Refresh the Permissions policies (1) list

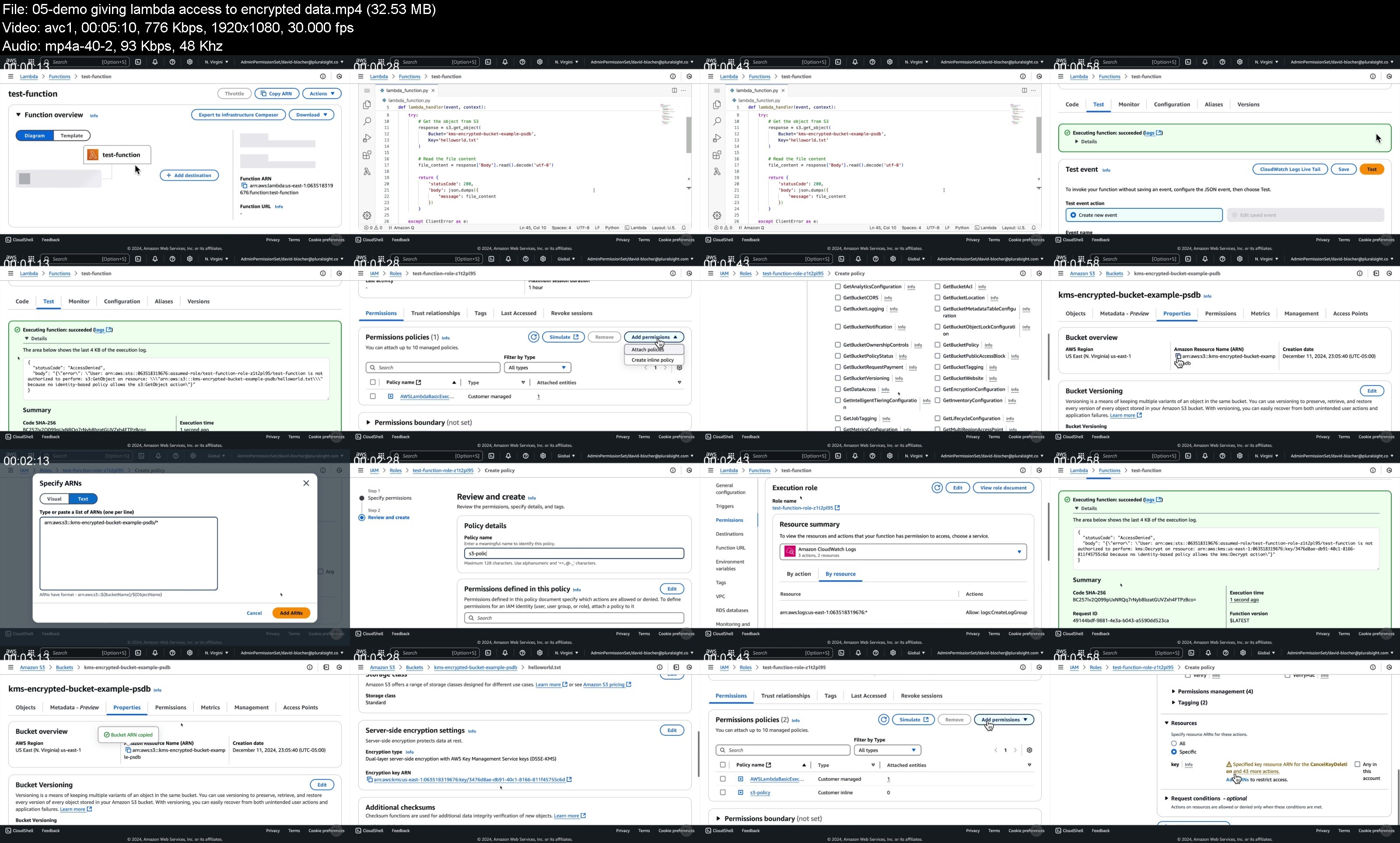534,337
